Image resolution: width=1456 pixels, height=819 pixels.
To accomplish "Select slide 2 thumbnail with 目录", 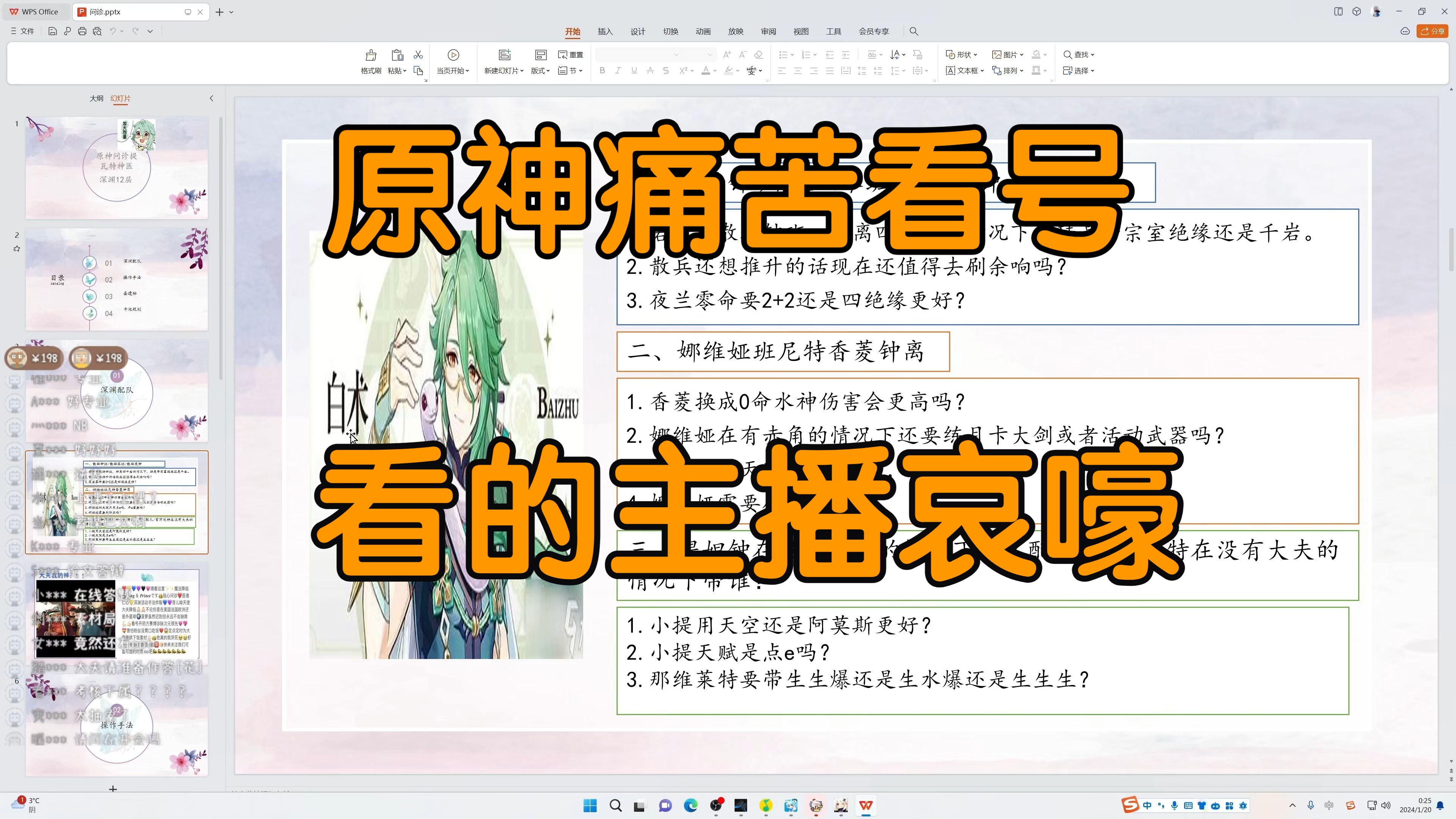I will [117, 279].
